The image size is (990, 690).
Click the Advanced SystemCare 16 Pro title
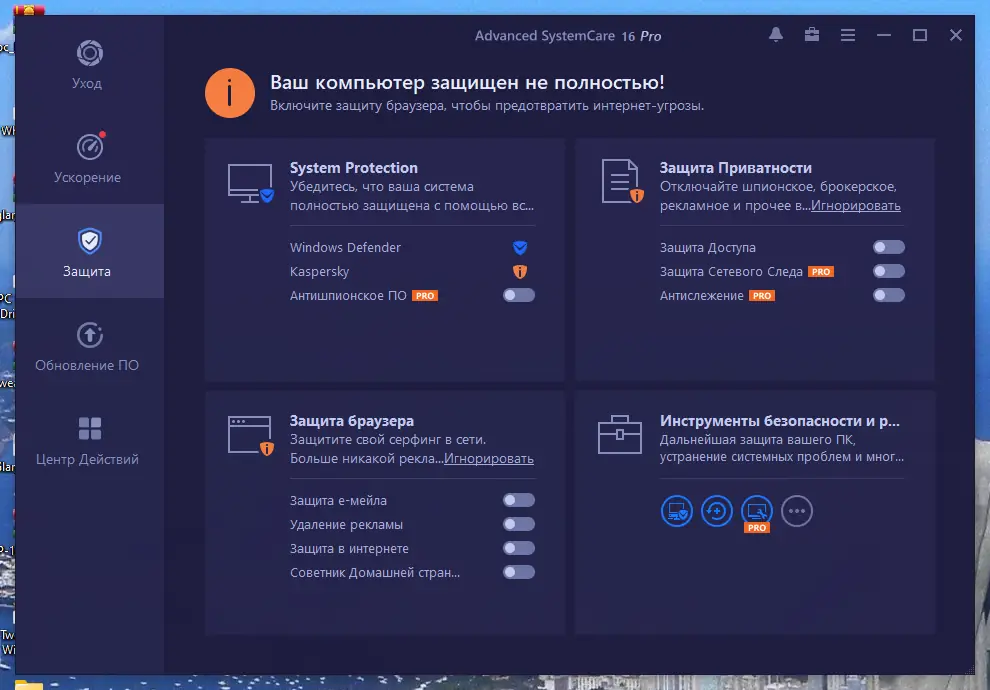coord(568,36)
